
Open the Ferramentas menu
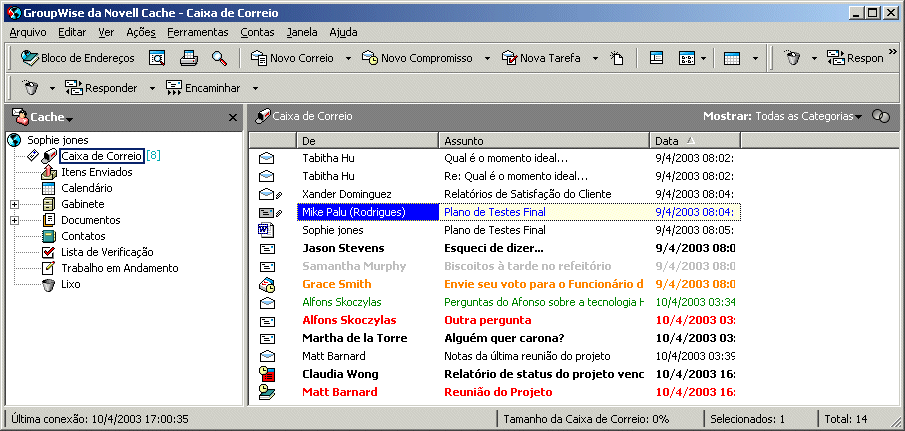[x=198, y=32]
